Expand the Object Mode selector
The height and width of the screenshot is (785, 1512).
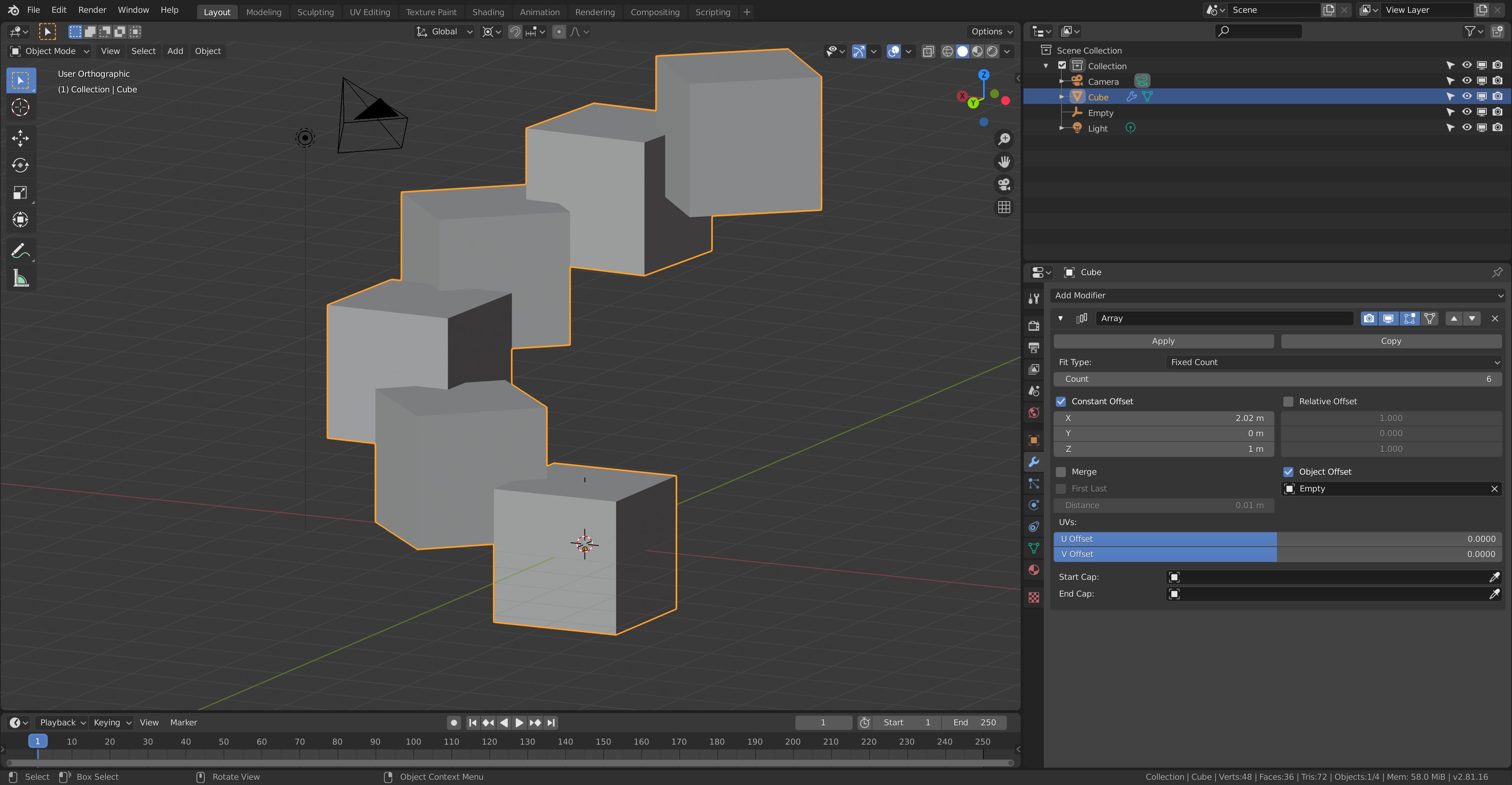coord(49,51)
